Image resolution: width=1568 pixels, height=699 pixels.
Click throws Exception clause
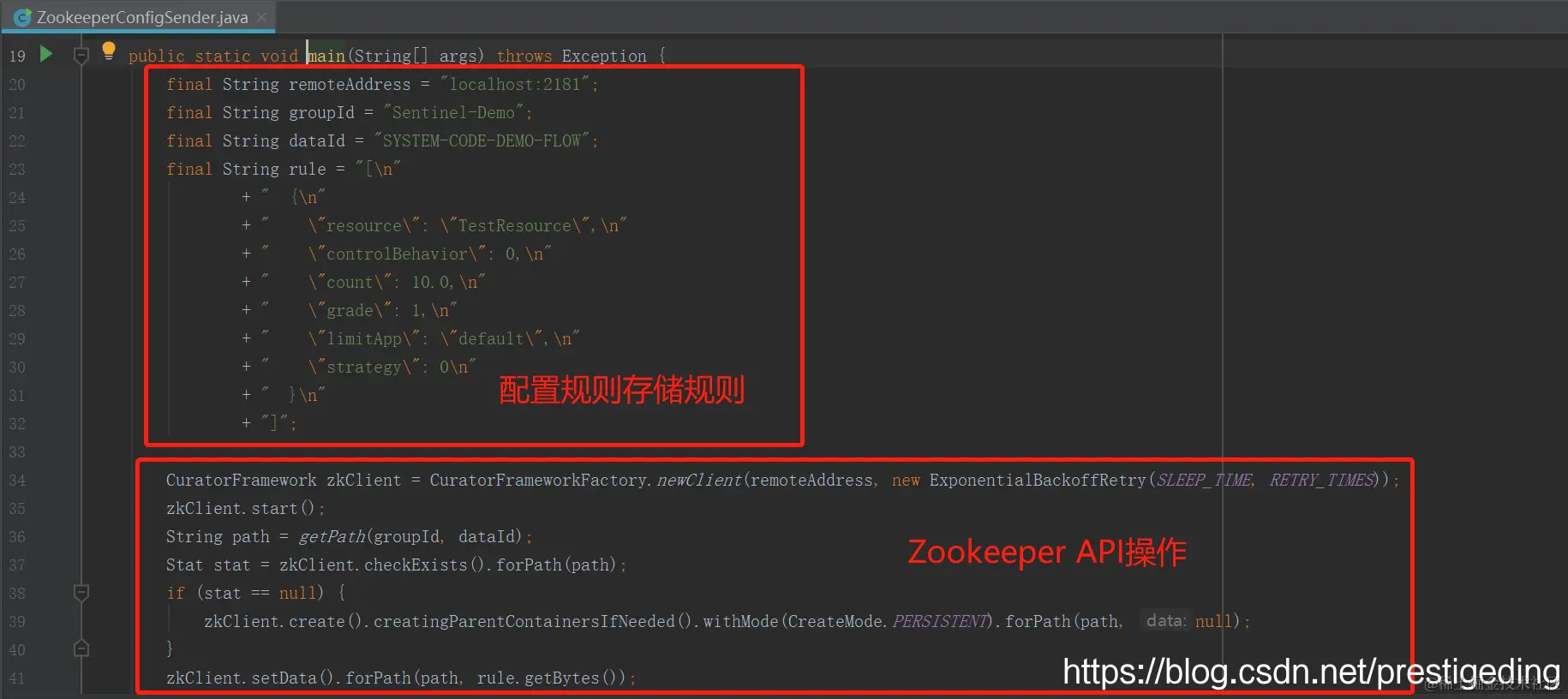(572, 56)
